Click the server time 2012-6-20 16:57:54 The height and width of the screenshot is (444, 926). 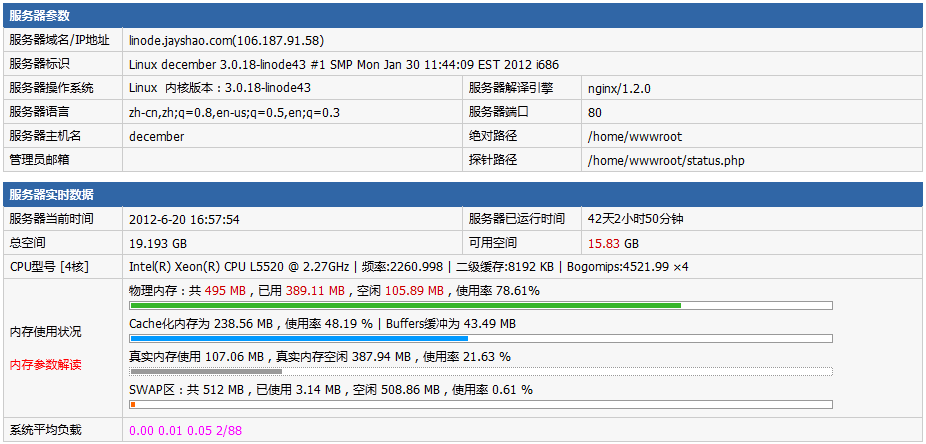coord(184,219)
